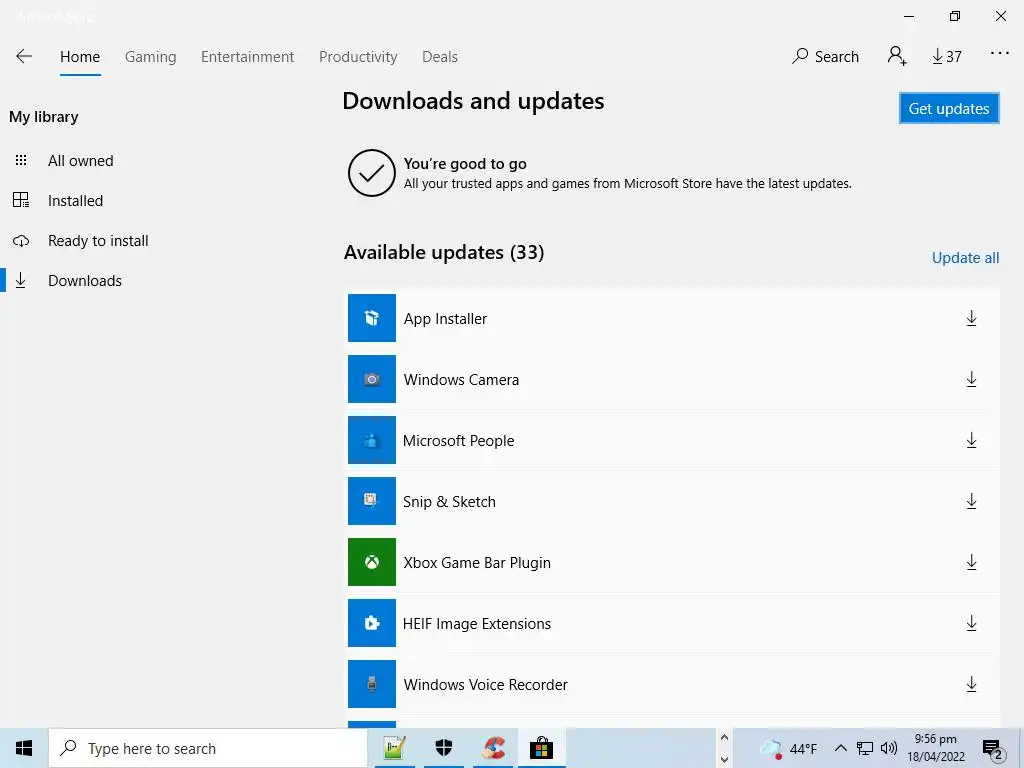Open the Home tab
Image resolution: width=1024 pixels, height=768 pixels.
[x=80, y=57]
